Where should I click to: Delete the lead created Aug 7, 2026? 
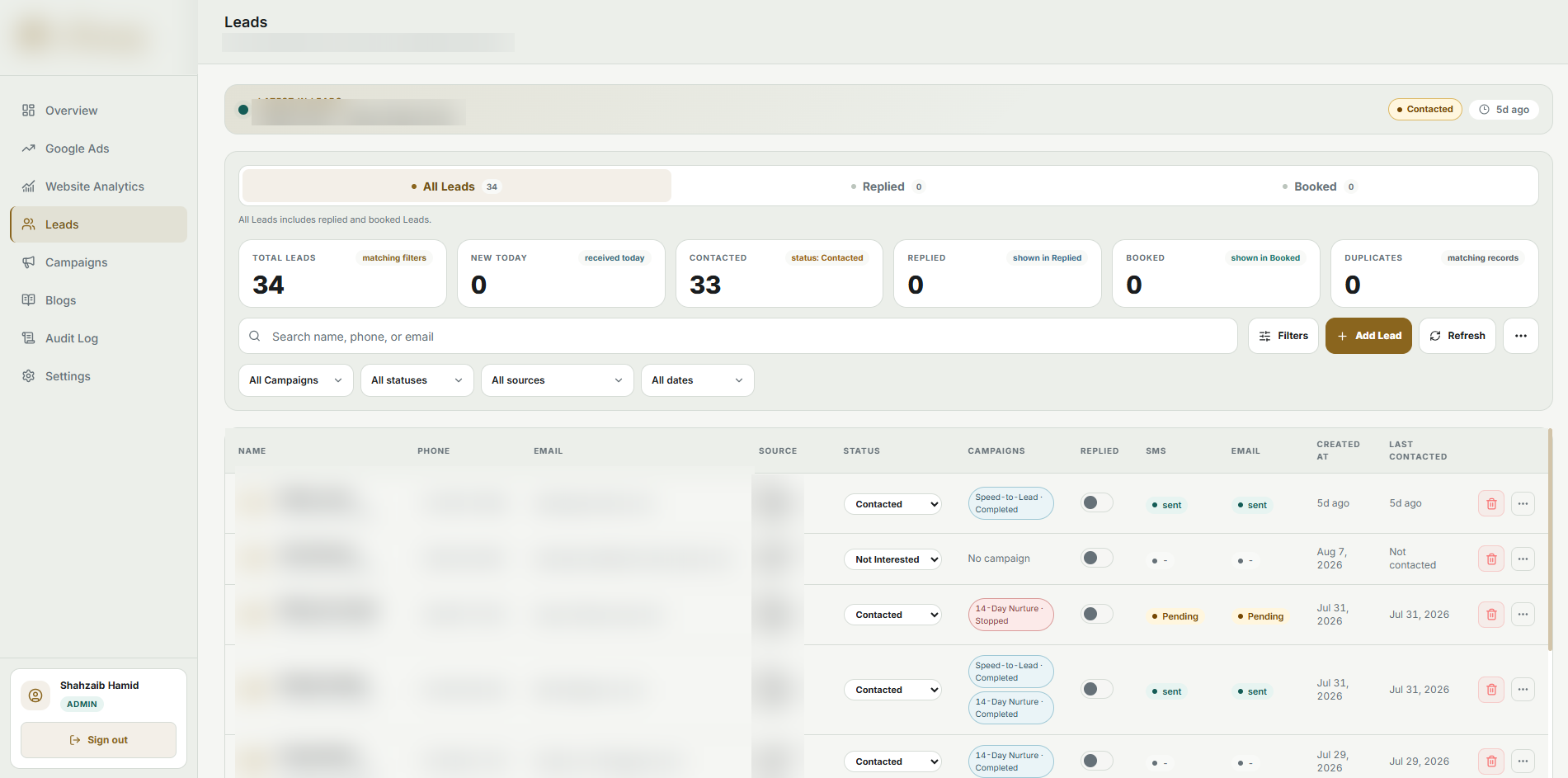[x=1491, y=559]
